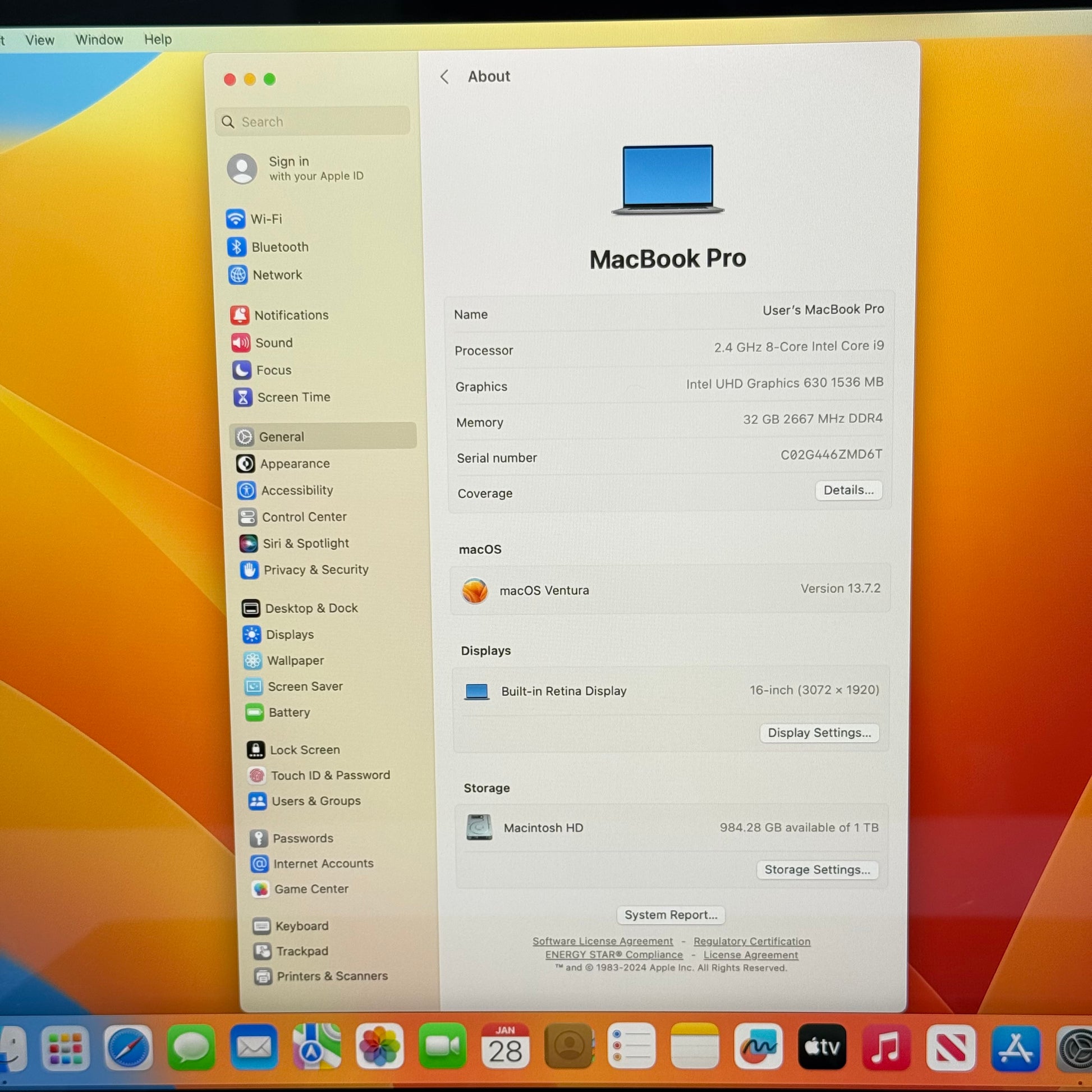The image size is (1092, 1092).
Task: Click the sidebar Search field
Action: [x=313, y=122]
